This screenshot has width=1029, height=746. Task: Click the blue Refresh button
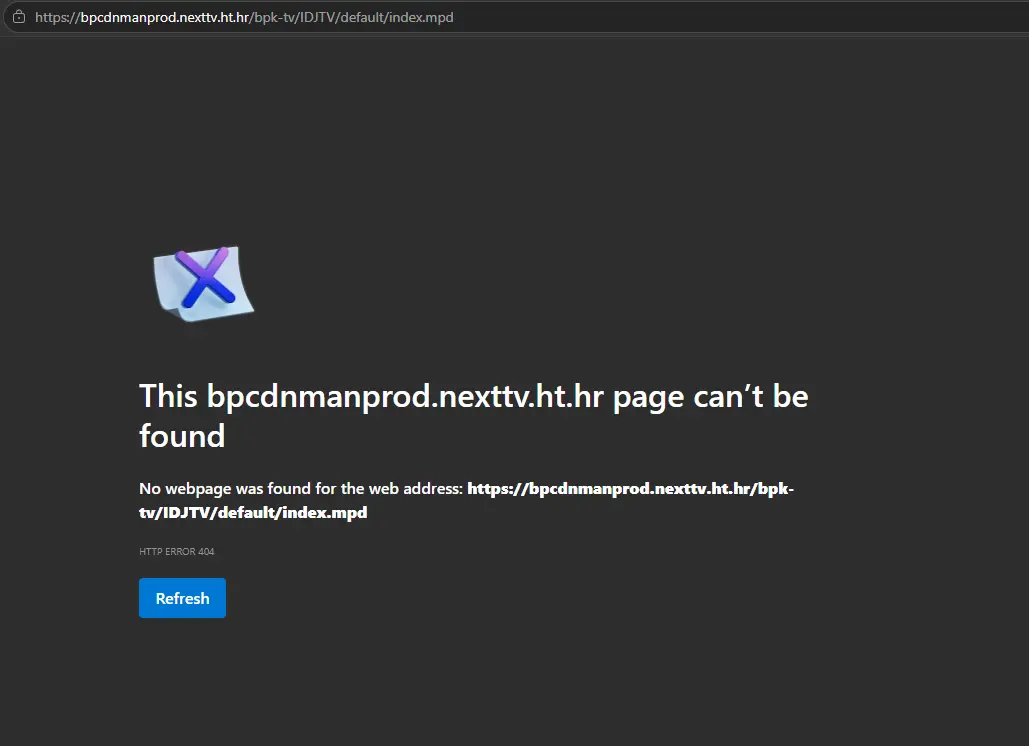tap(182, 598)
